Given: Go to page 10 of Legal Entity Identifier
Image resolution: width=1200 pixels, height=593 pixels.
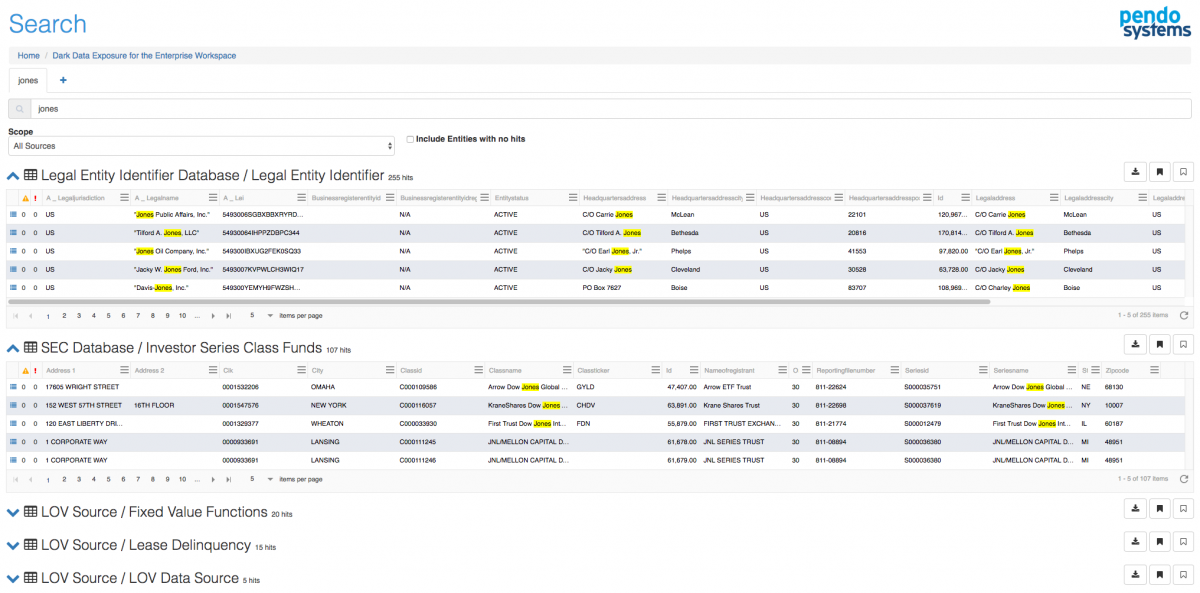Looking at the screenshot, I should [x=183, y=315].
